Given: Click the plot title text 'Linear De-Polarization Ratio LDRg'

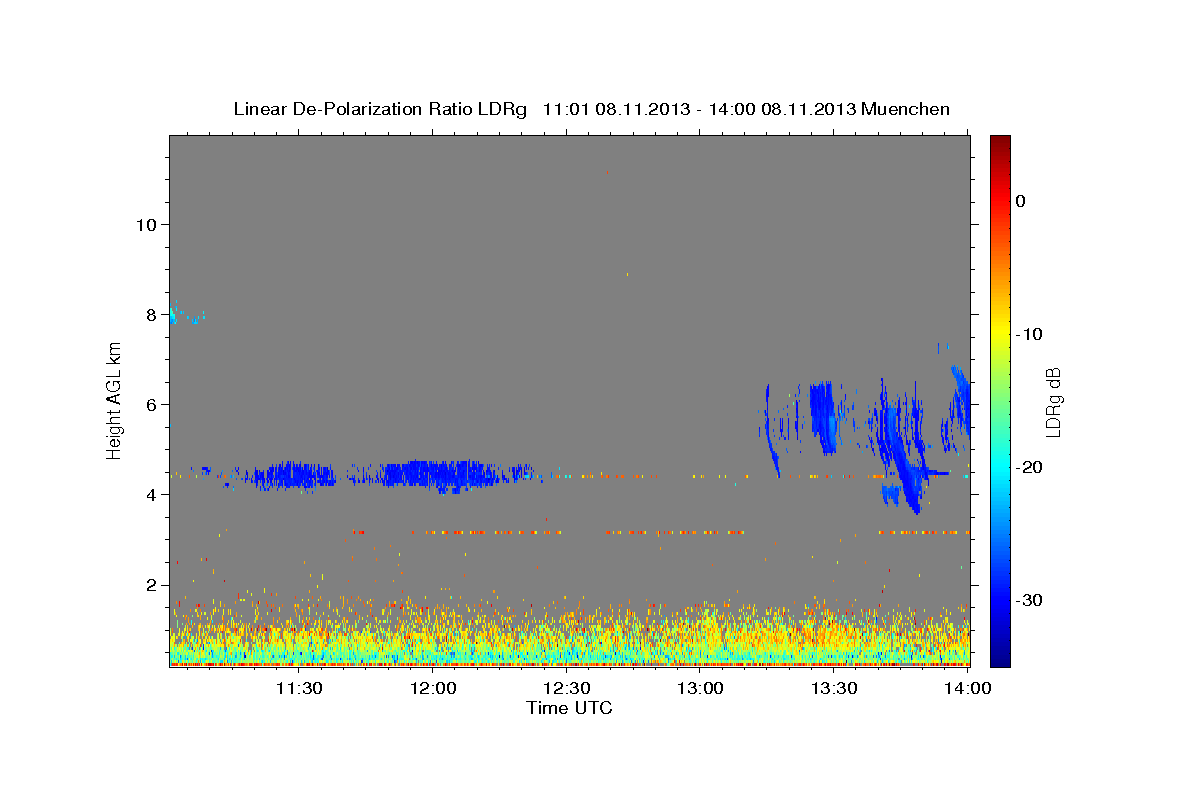Looking at the screenshot, I should [380, 109].
